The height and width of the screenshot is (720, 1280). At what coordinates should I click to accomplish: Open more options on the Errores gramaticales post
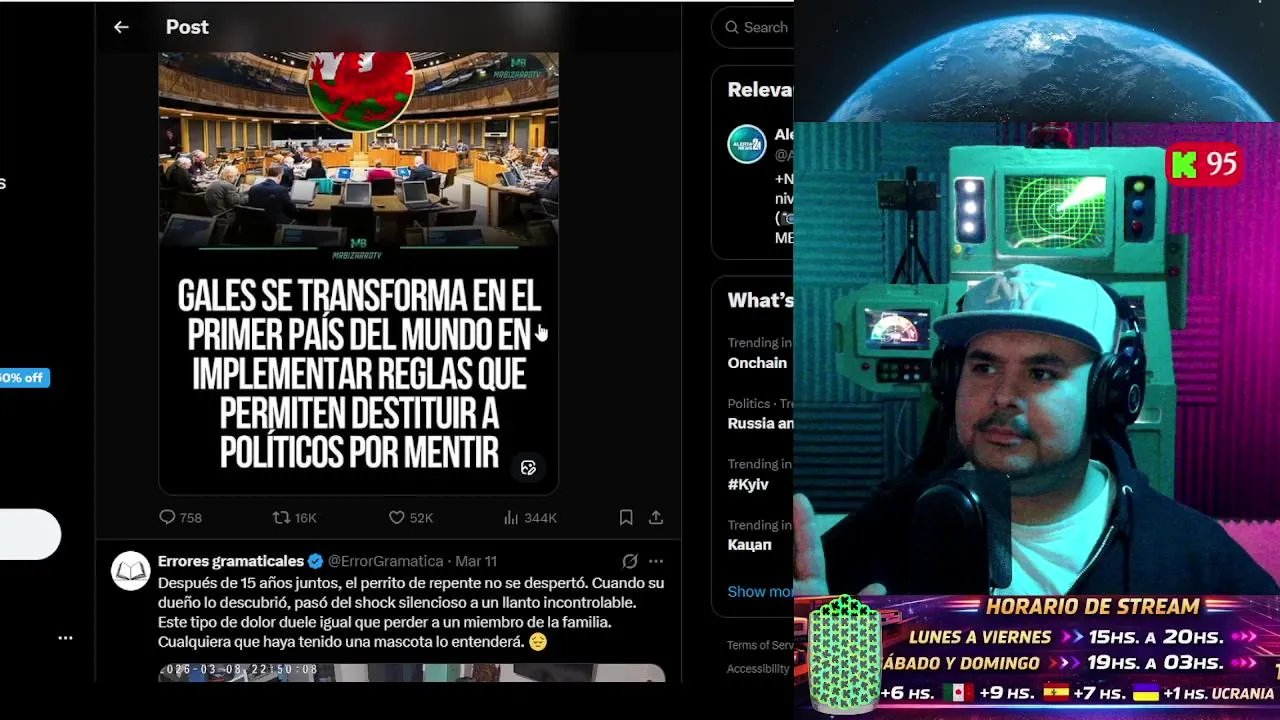[x=656, y=561]
